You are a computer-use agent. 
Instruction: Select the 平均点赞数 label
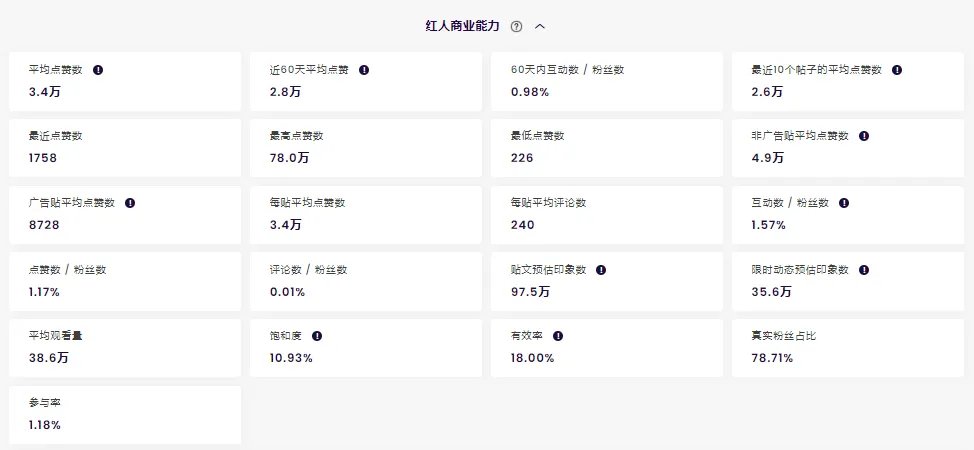(55, 70)
